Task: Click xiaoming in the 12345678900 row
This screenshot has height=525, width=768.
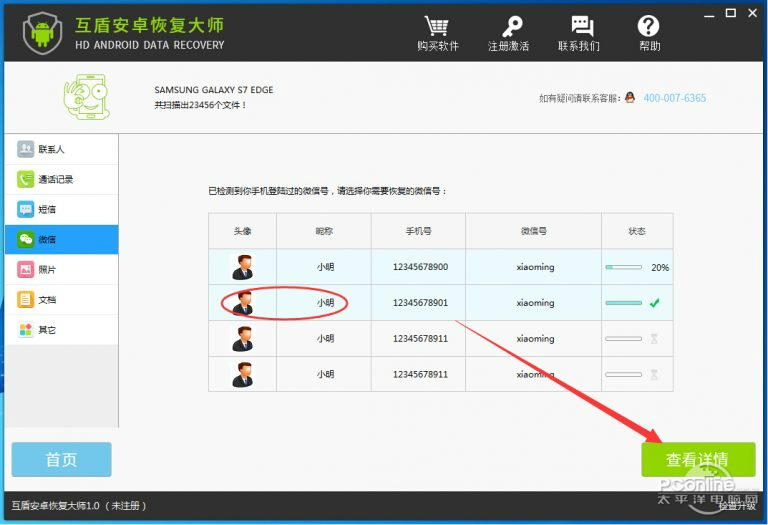Action: [x=535, y=267]
